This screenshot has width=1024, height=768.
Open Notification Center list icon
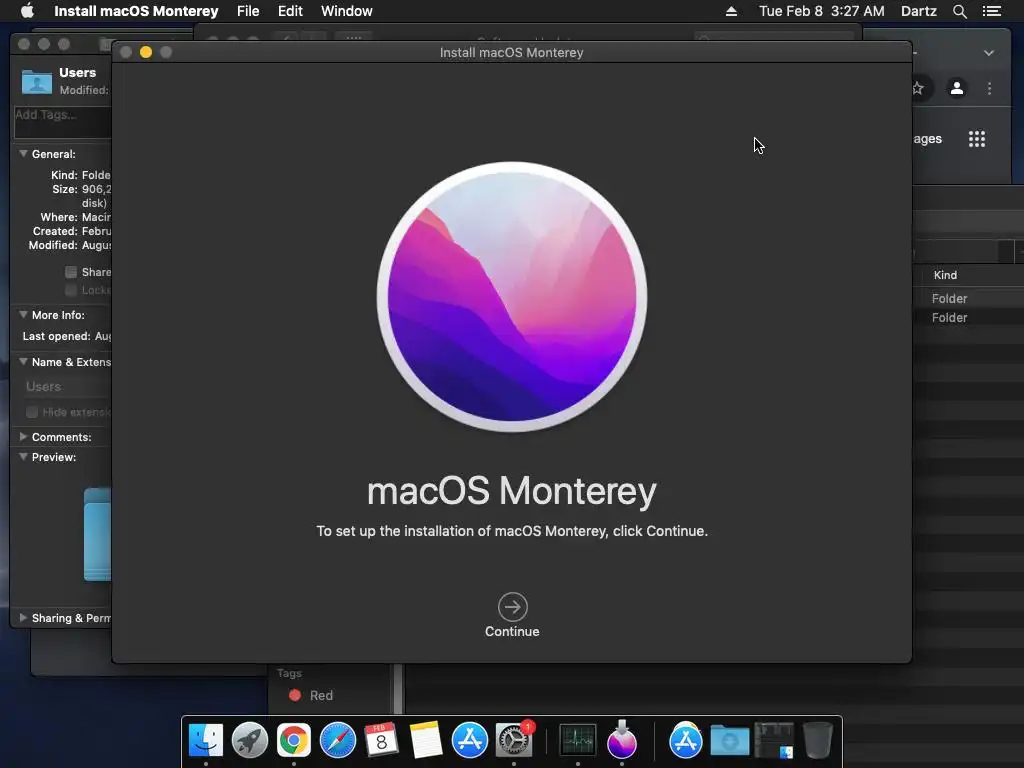[x=992, y=11]
